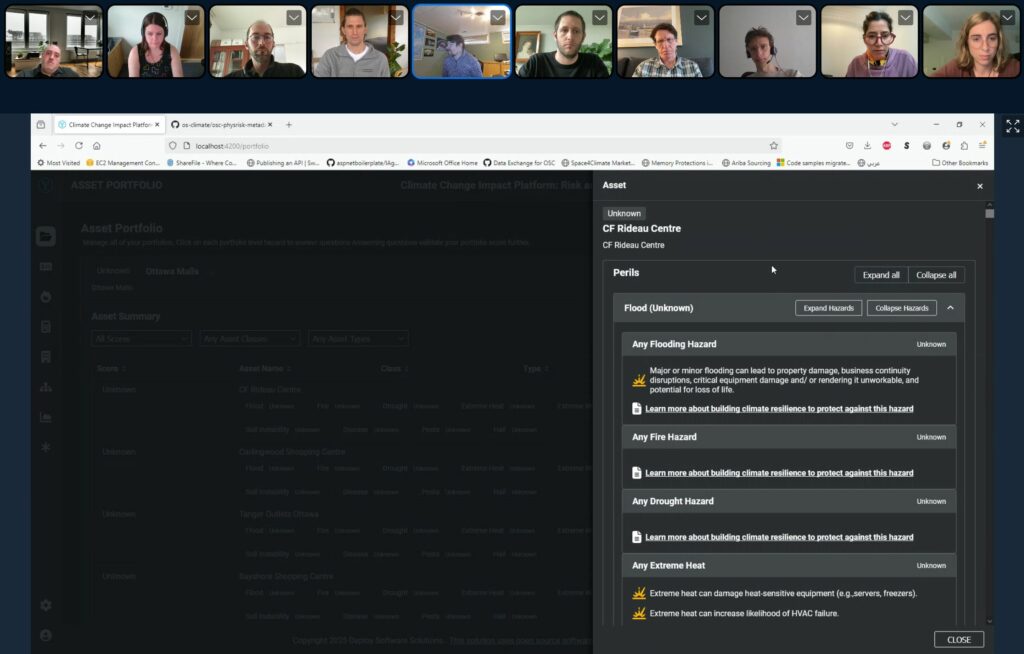Click the CLOSE button in the Asset panel
The height and width of the screenshot is (654, 1024).
(959, 640)
